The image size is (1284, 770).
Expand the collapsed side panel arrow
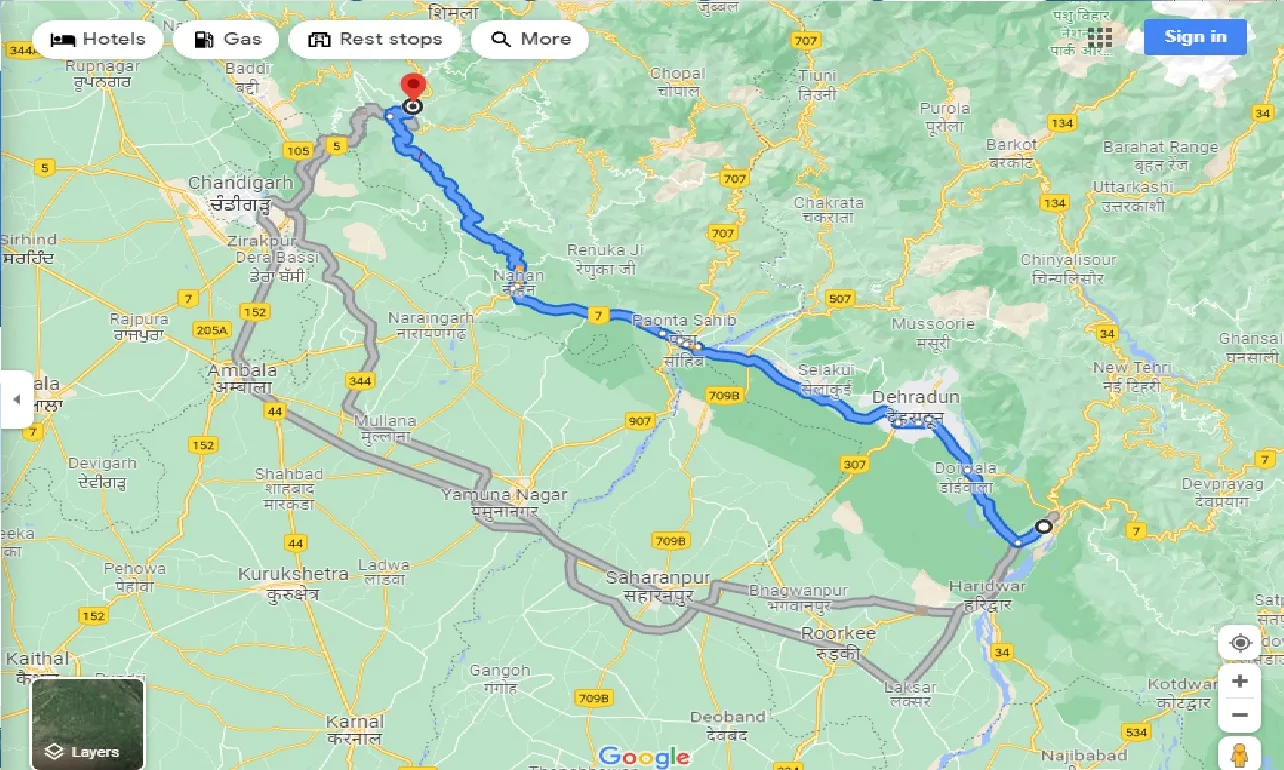point(16,399)
